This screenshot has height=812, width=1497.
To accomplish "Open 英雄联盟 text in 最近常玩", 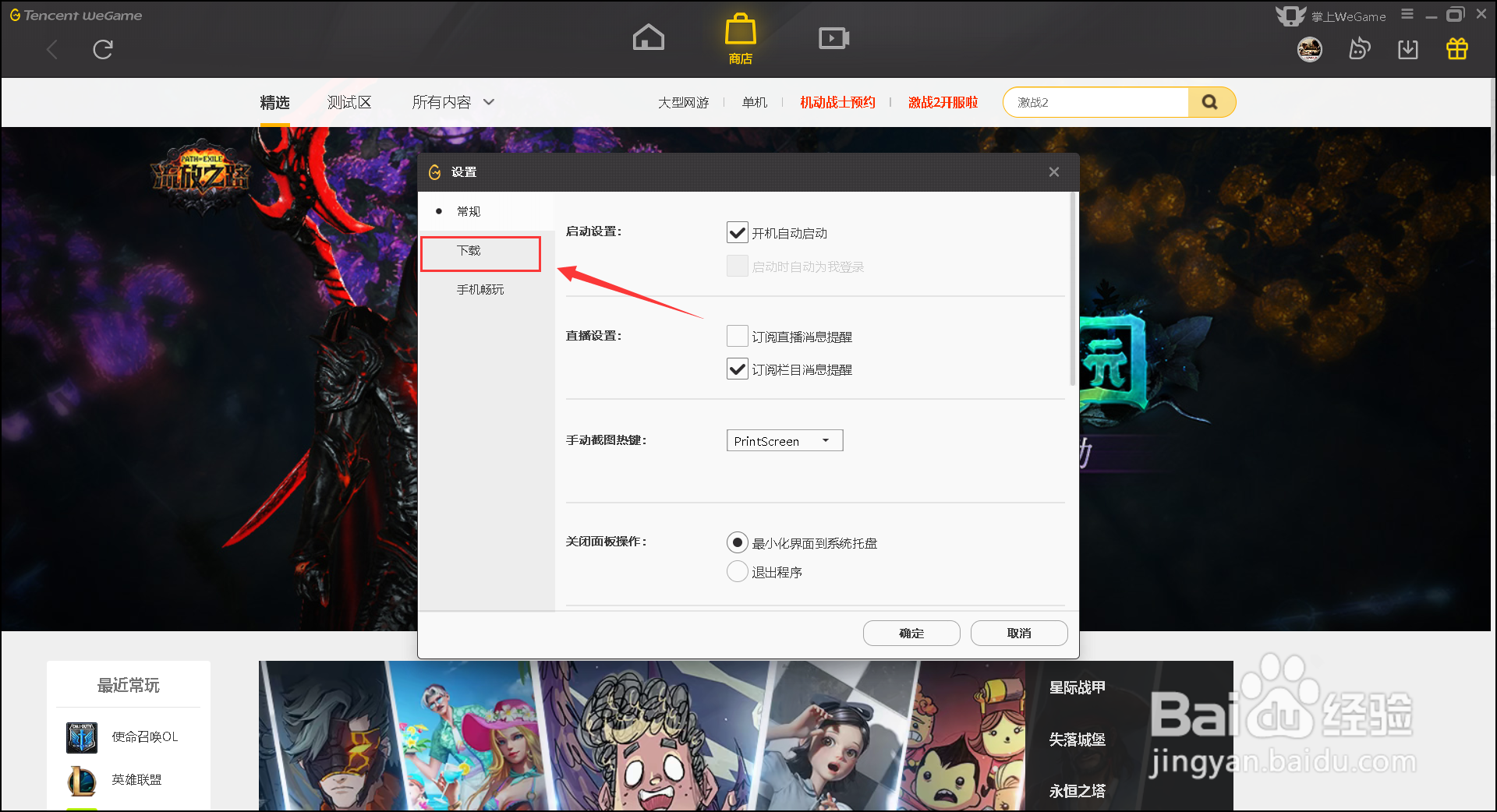I will coord(136,780).
